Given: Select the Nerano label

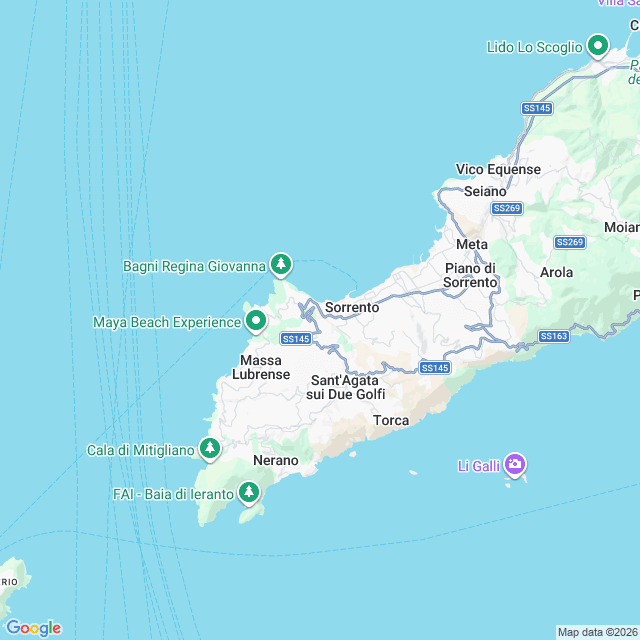Looking at the screenshot, I should click(276, 460).
